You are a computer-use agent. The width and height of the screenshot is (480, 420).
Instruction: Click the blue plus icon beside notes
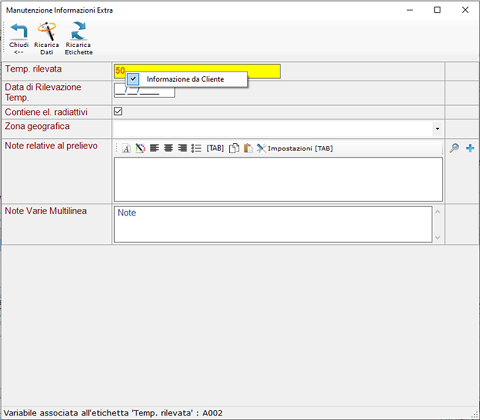[470, 148]
